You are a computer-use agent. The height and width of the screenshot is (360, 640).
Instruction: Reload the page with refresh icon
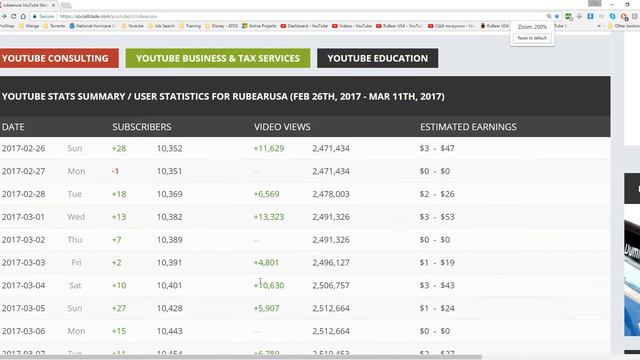coord(13,16)
